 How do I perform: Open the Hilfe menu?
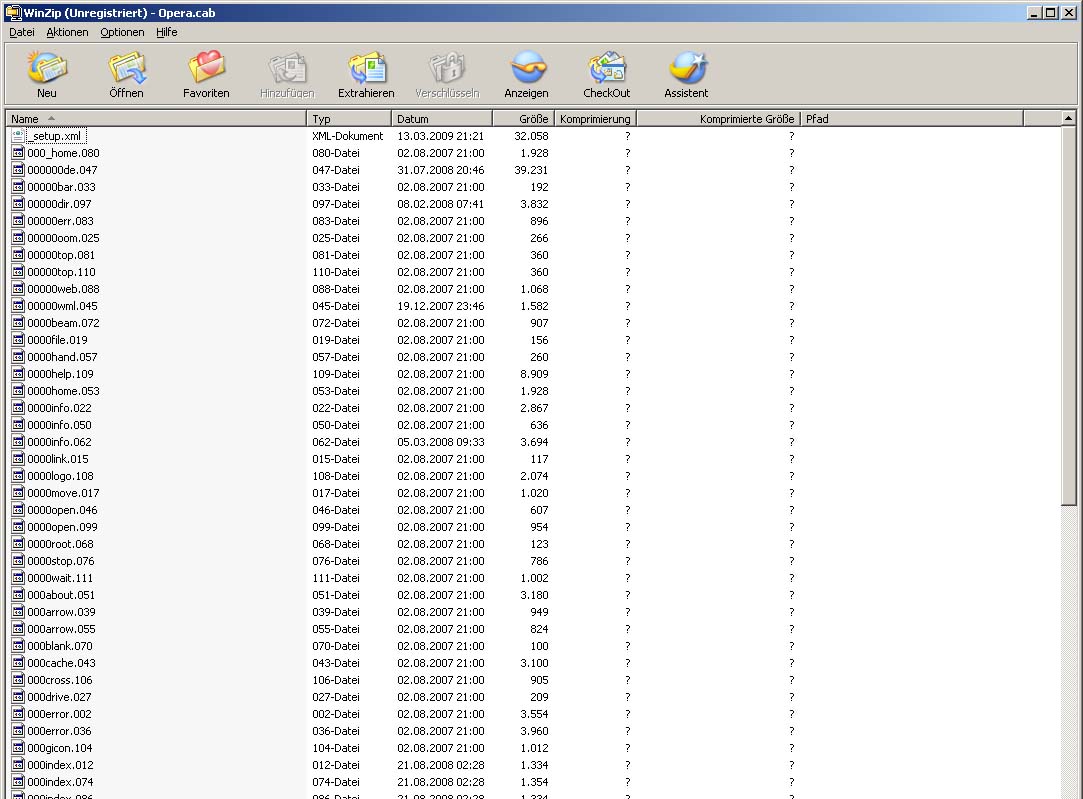166,32
